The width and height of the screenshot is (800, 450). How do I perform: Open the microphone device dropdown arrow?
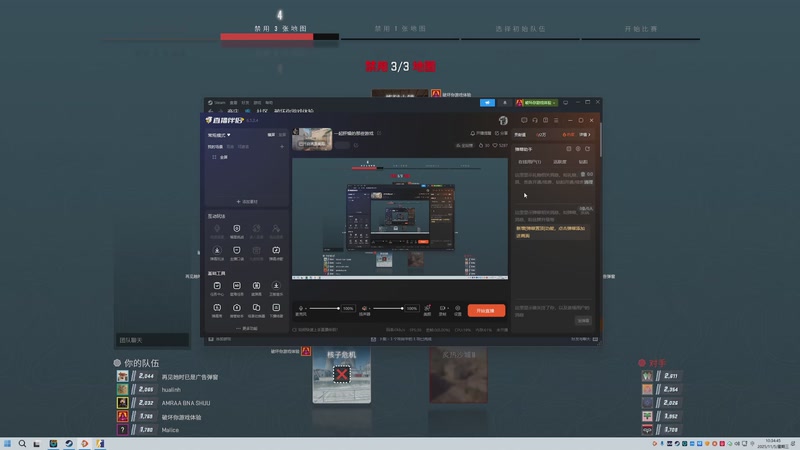pos(306,309)
